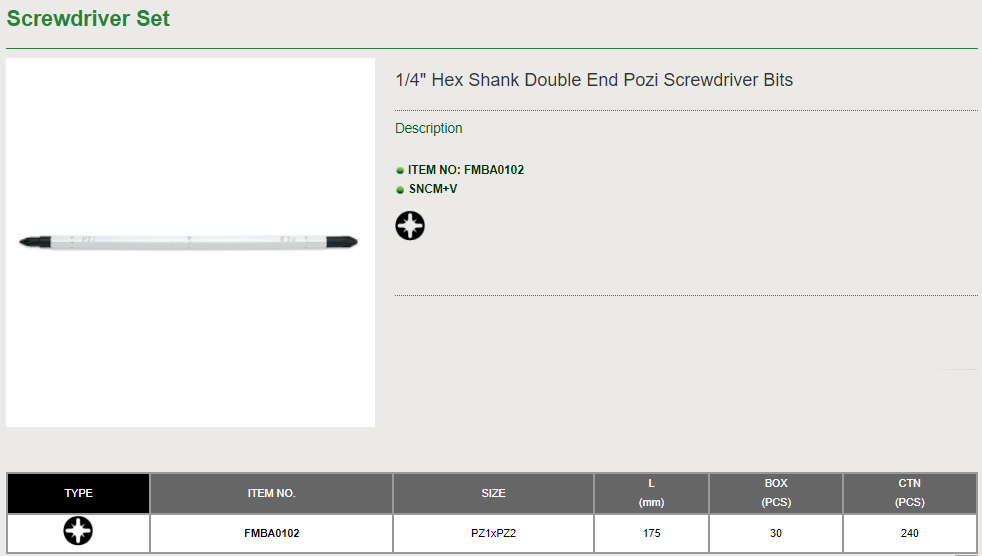Click the 175 length value cell

[651, 533]
